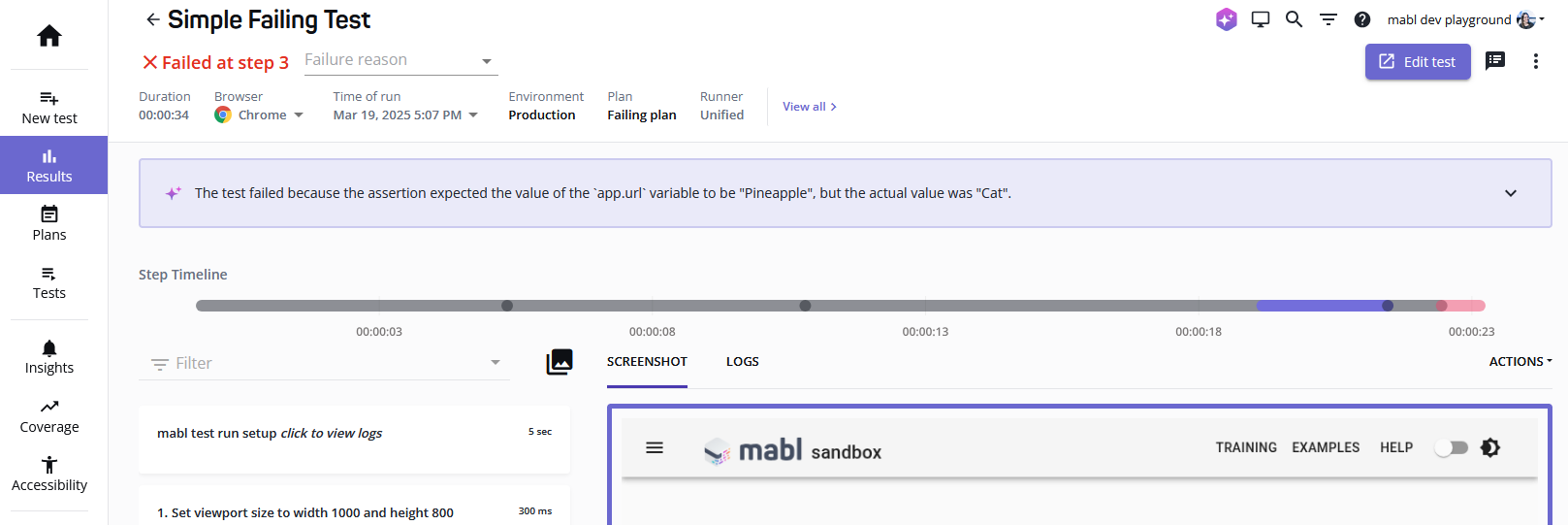Click the View all link

pos(810,107)
